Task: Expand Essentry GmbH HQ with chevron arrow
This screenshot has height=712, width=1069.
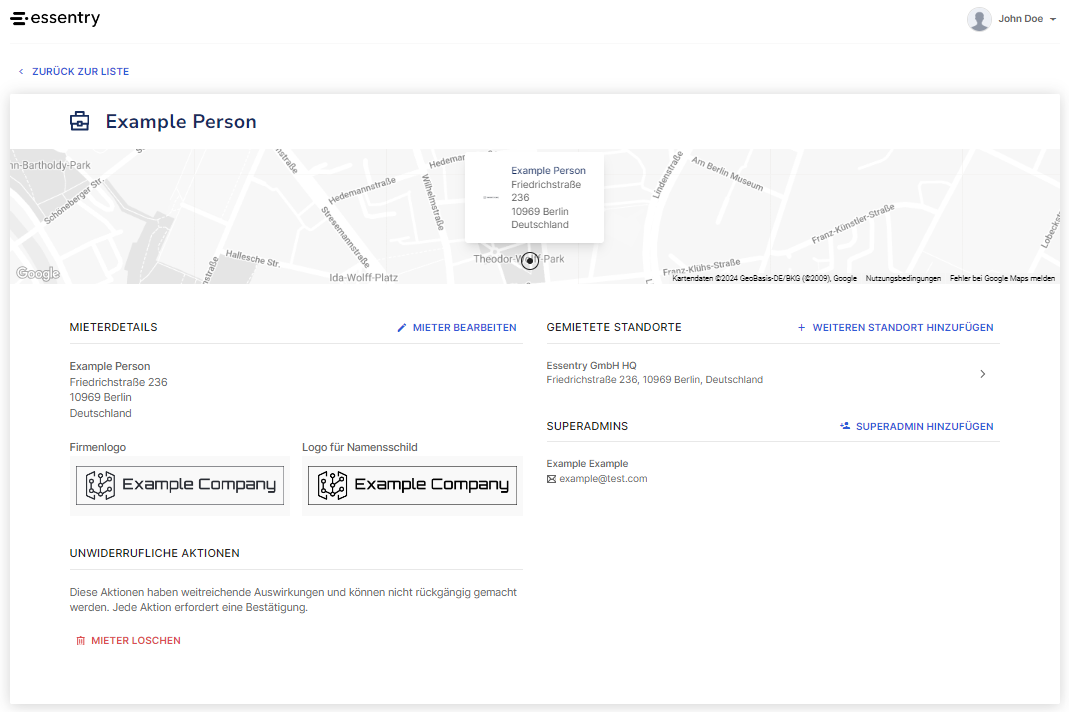Action: click(982, 374)
